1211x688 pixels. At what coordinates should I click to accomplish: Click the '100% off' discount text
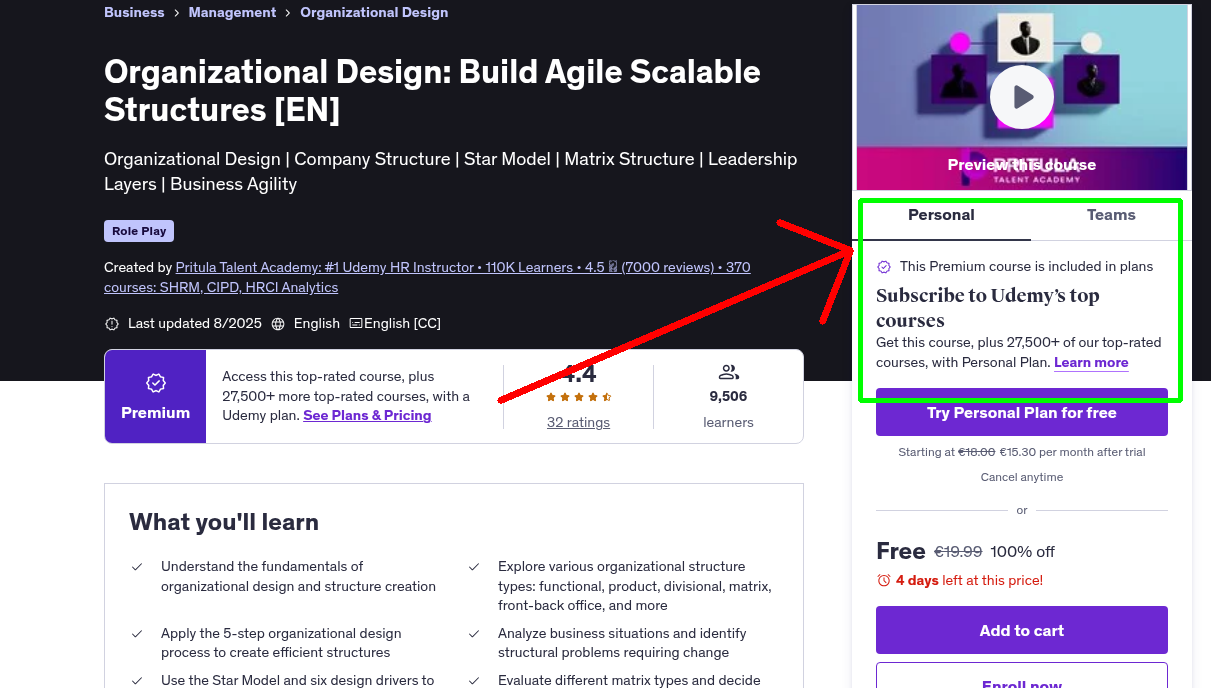tap(1023, 551)
